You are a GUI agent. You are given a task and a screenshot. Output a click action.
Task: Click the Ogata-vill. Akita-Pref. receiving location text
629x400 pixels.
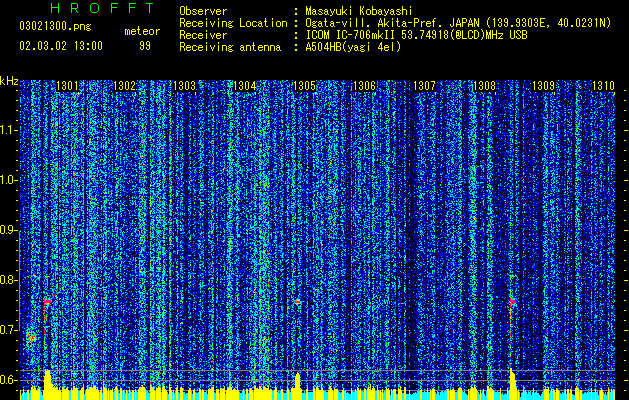(458, 23)
